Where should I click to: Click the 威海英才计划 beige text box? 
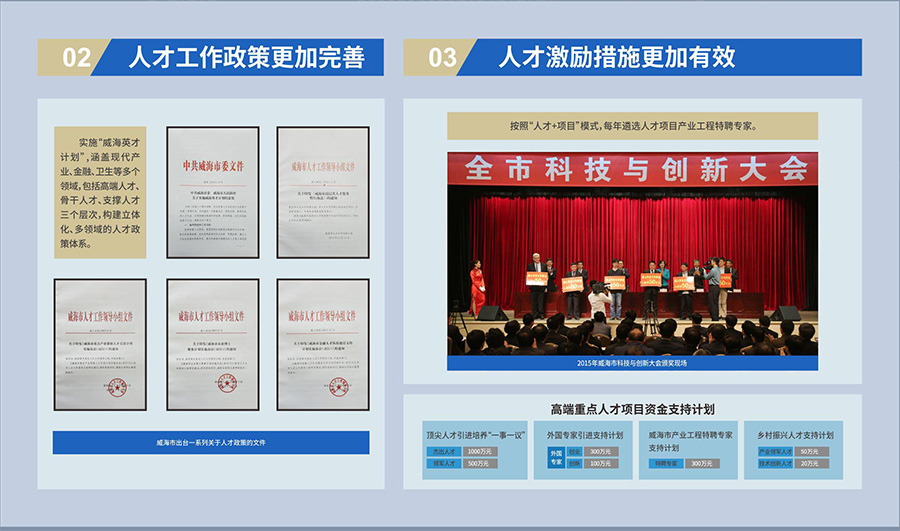100,191
